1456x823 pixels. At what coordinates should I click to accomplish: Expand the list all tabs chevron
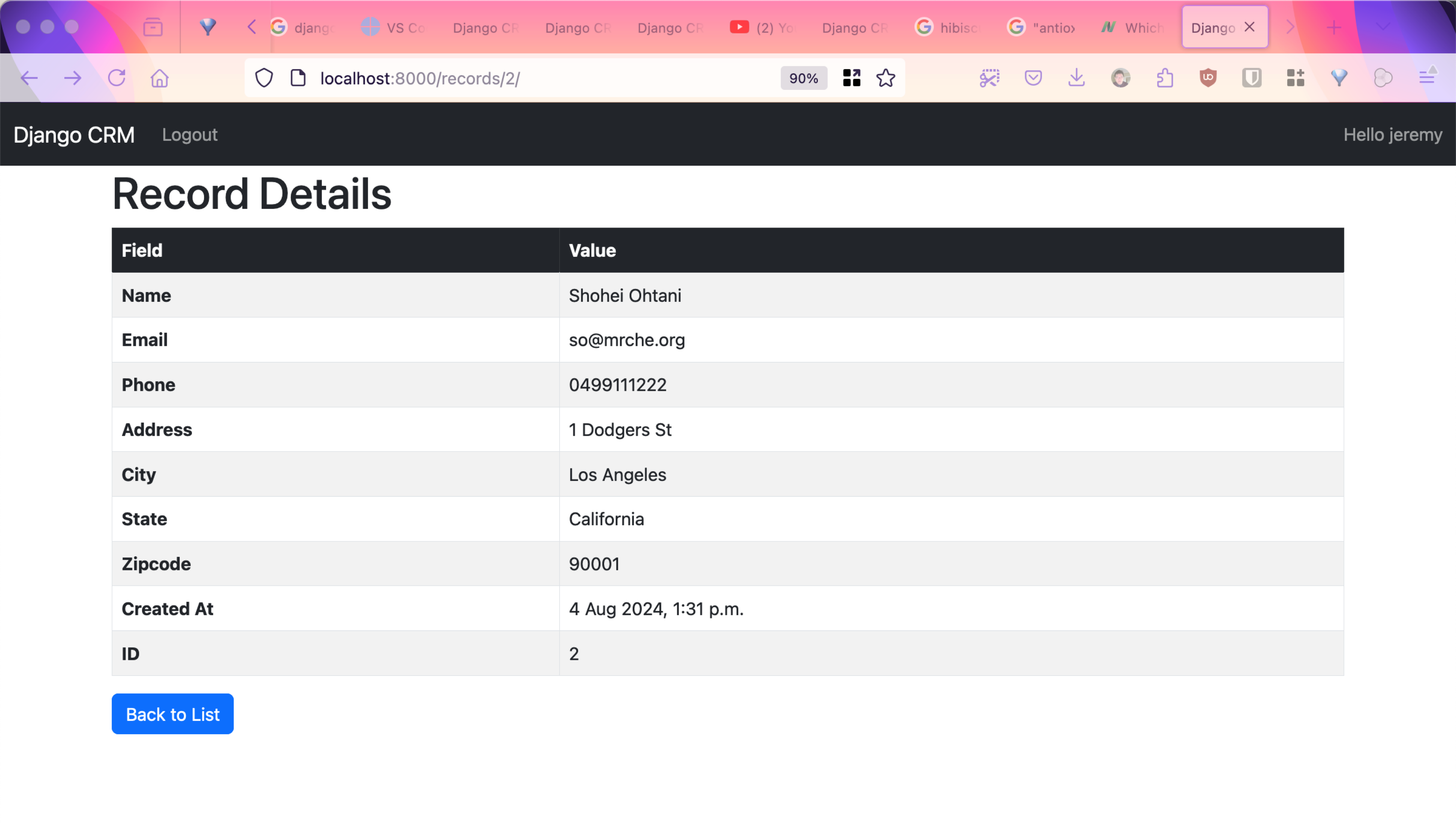(1382, 27)
